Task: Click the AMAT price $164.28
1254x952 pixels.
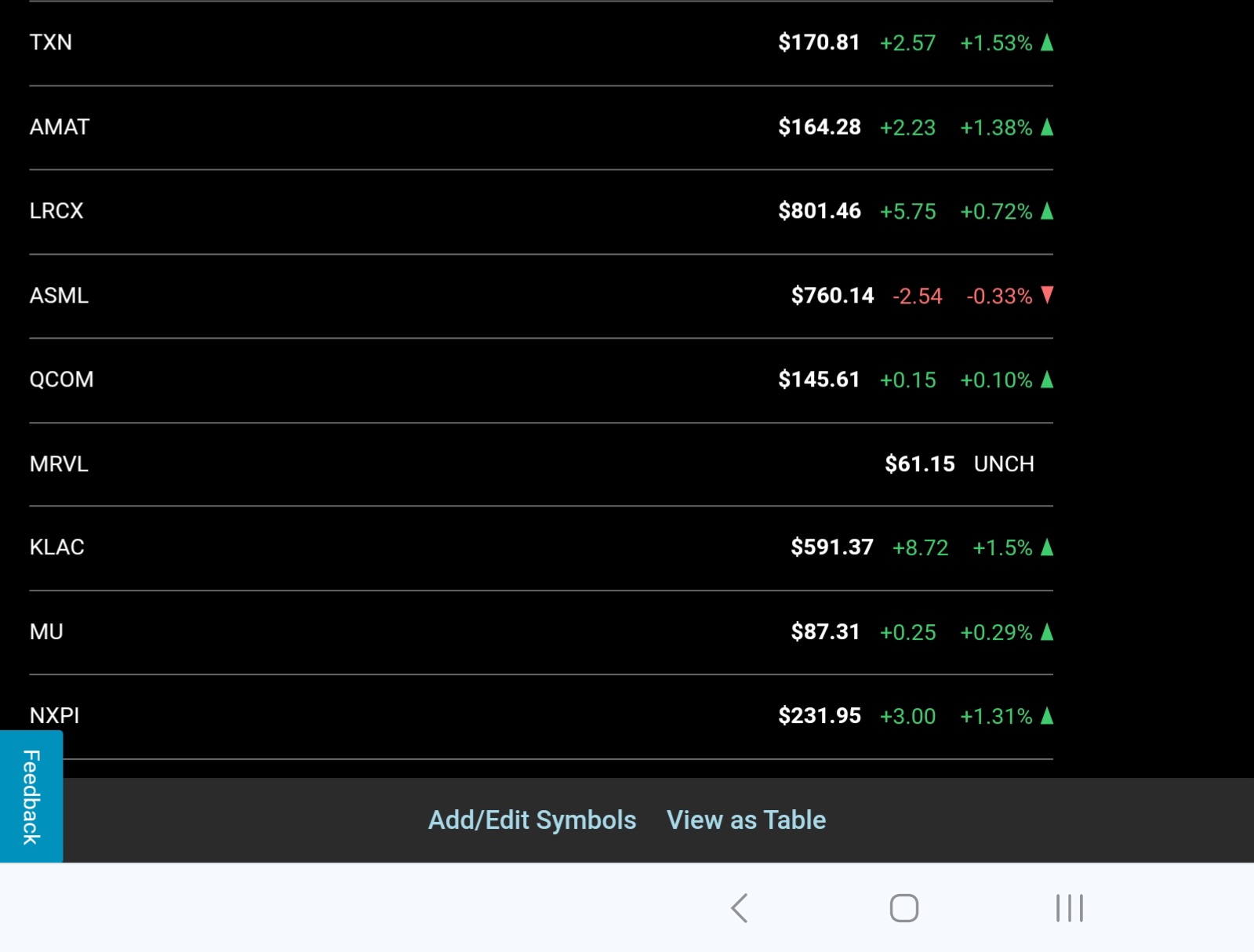Action: click(820, 127)
